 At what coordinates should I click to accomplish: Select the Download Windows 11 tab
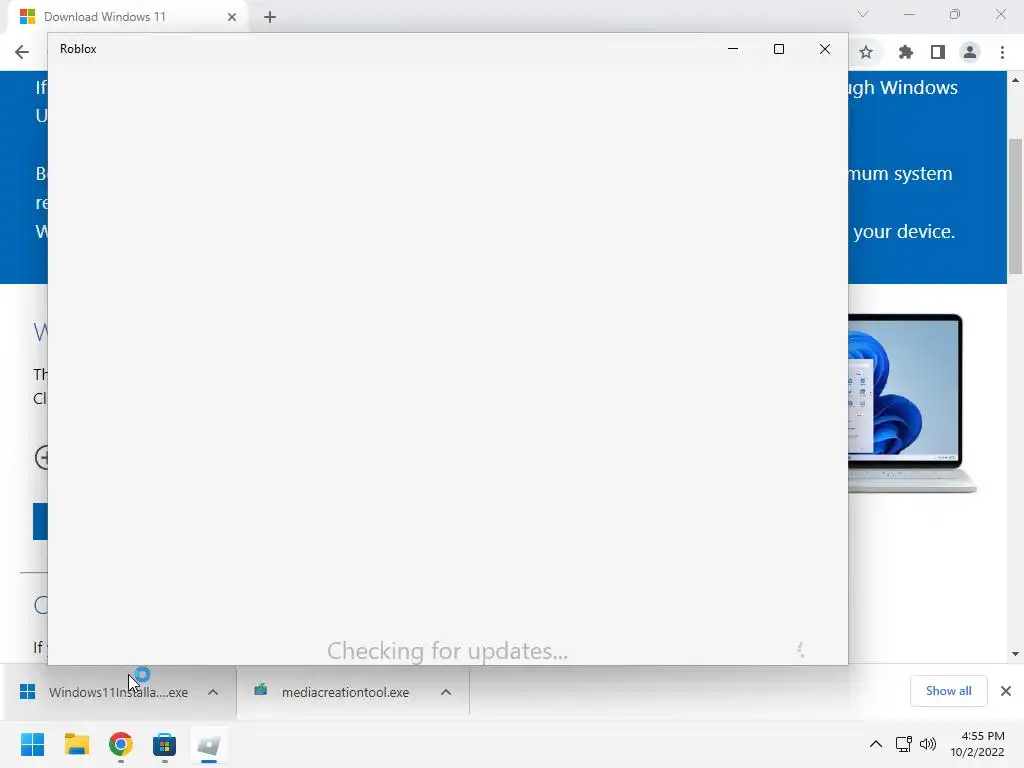click(128, 17)
